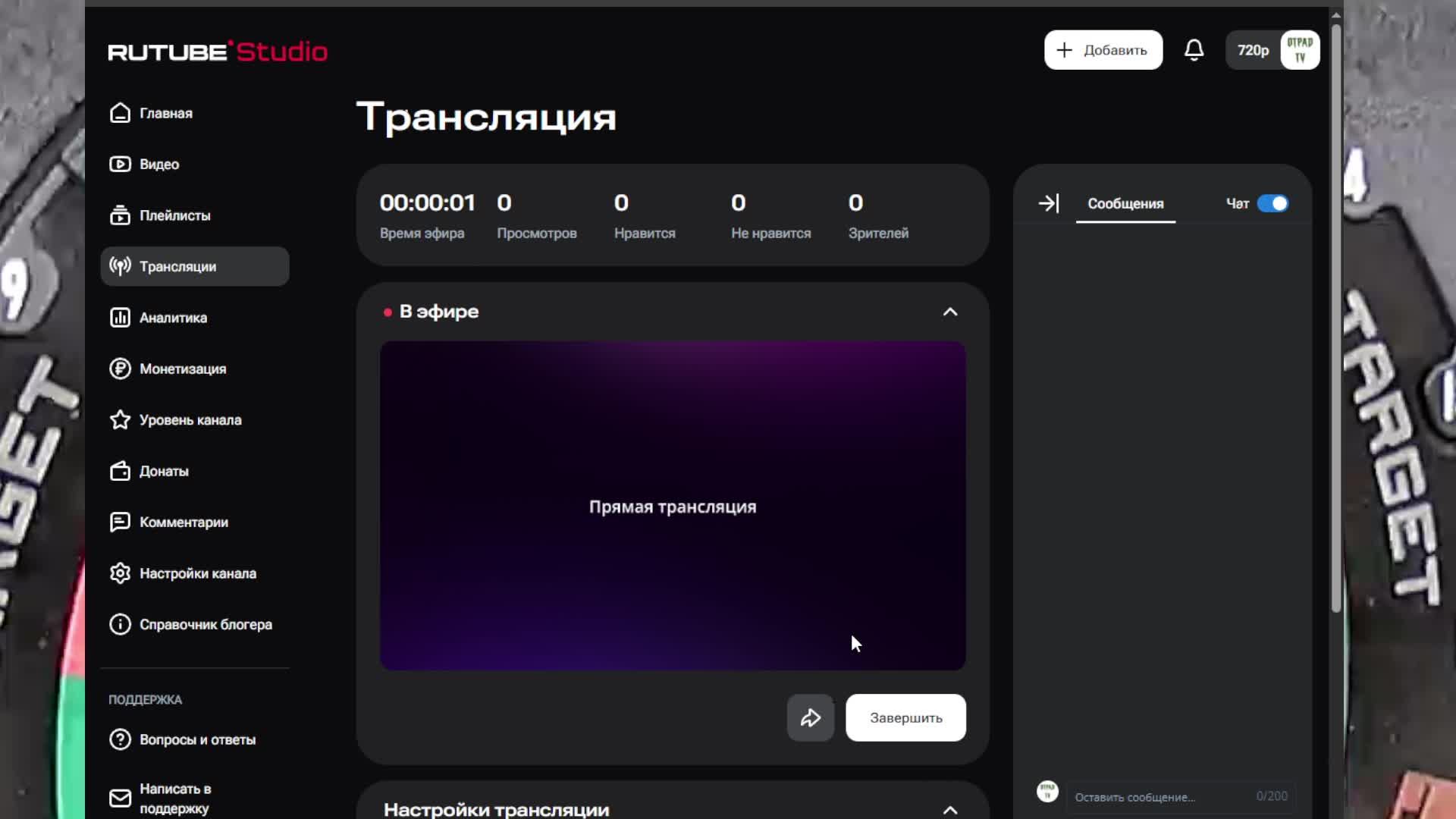Viewport: 1456px width, 819px height.
Task: Click the share arrow icon button
Action: (811, 717)
